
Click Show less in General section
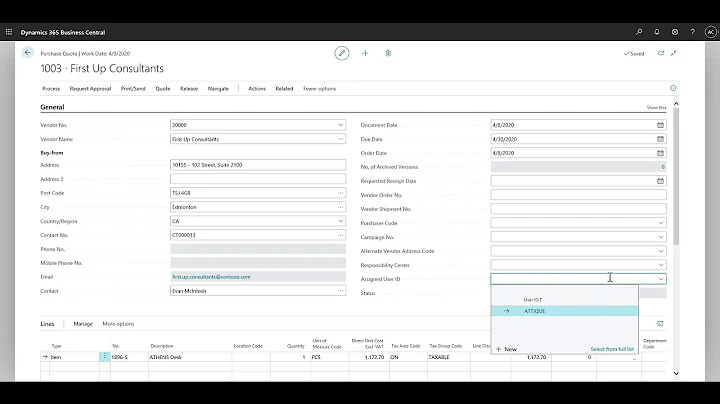656,107
